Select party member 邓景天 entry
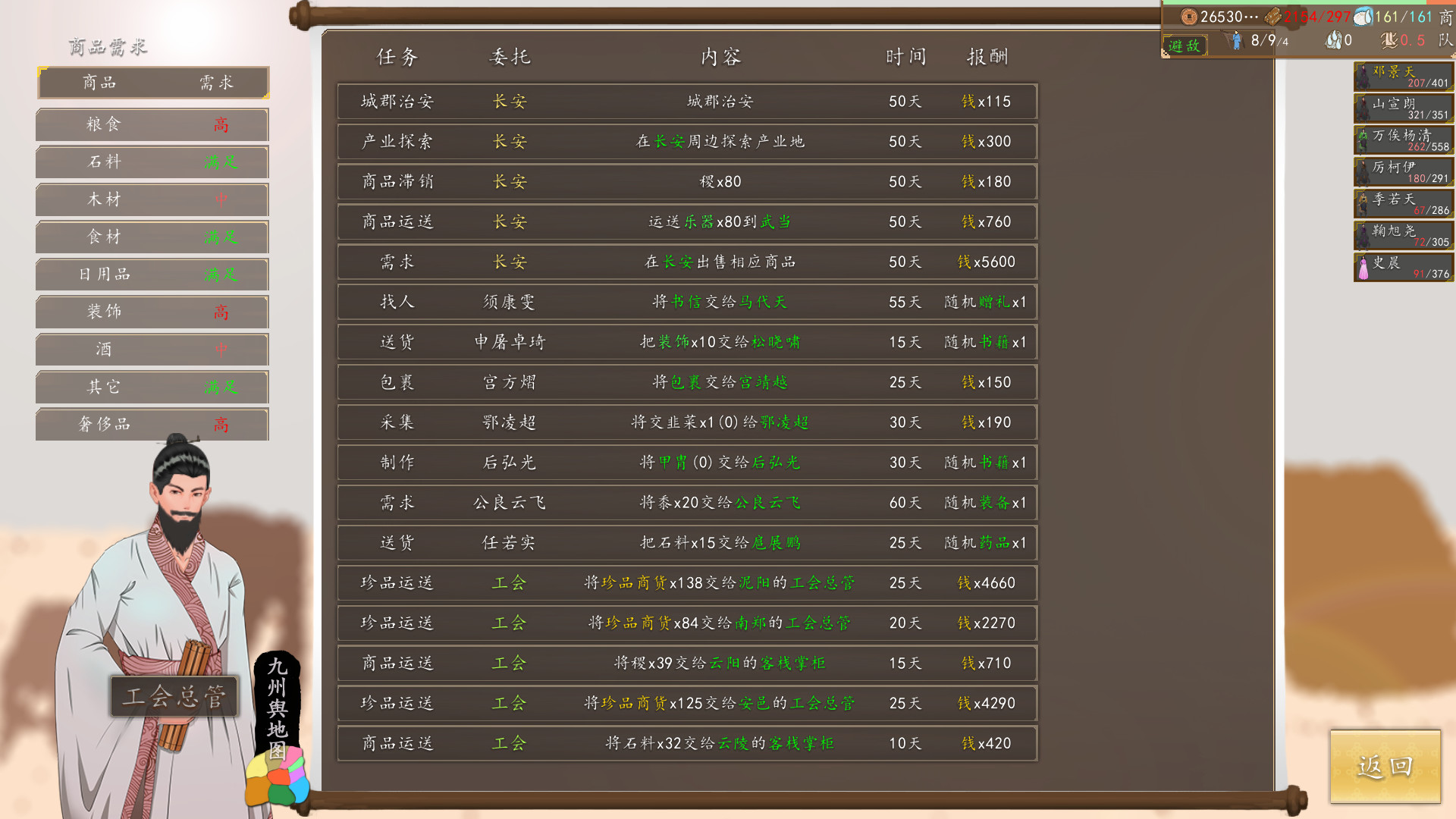The height and width of the screenshot is (819, 1456). pyautogui.click(x=1403, y=76)
